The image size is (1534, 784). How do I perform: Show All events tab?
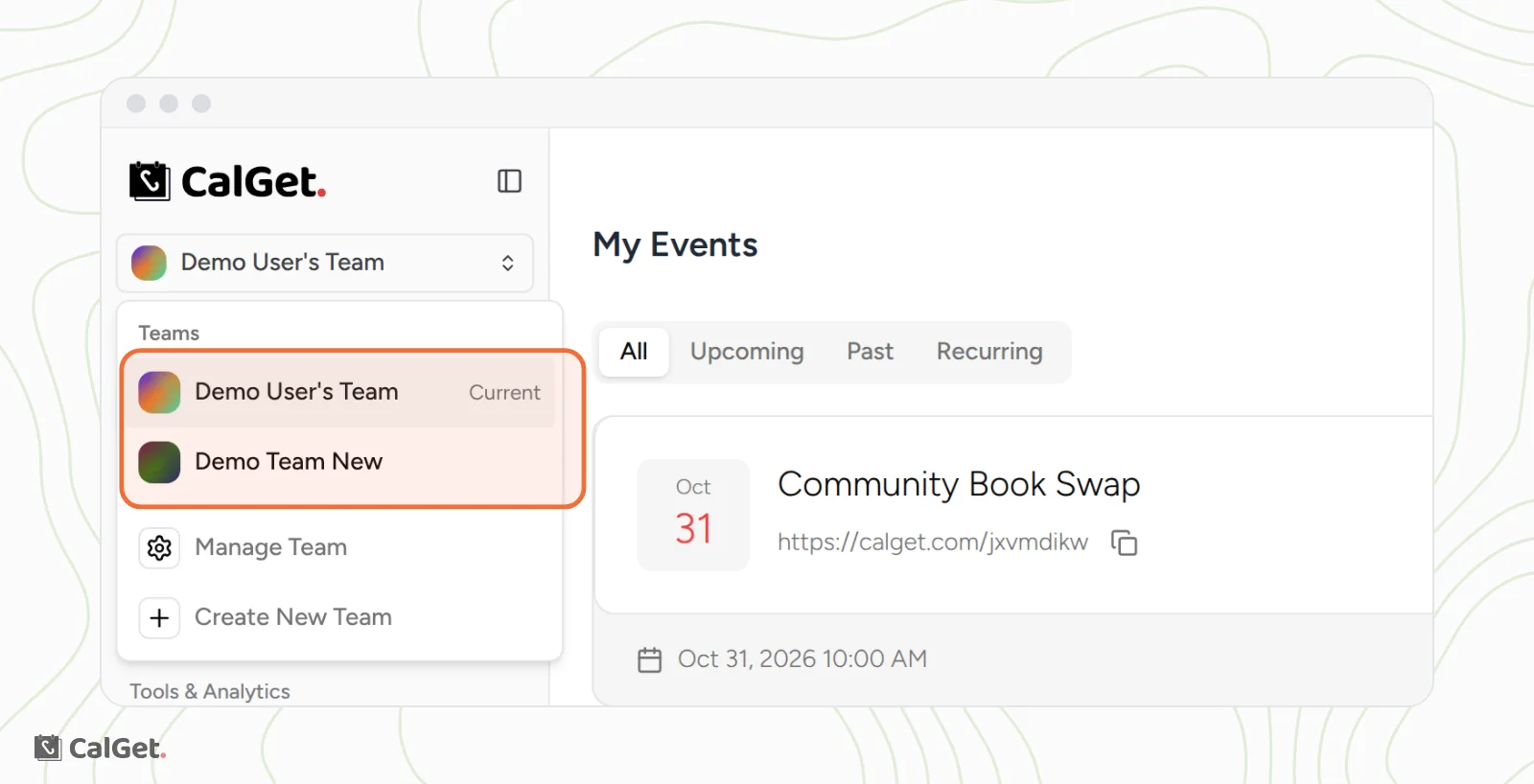point(634,352)
